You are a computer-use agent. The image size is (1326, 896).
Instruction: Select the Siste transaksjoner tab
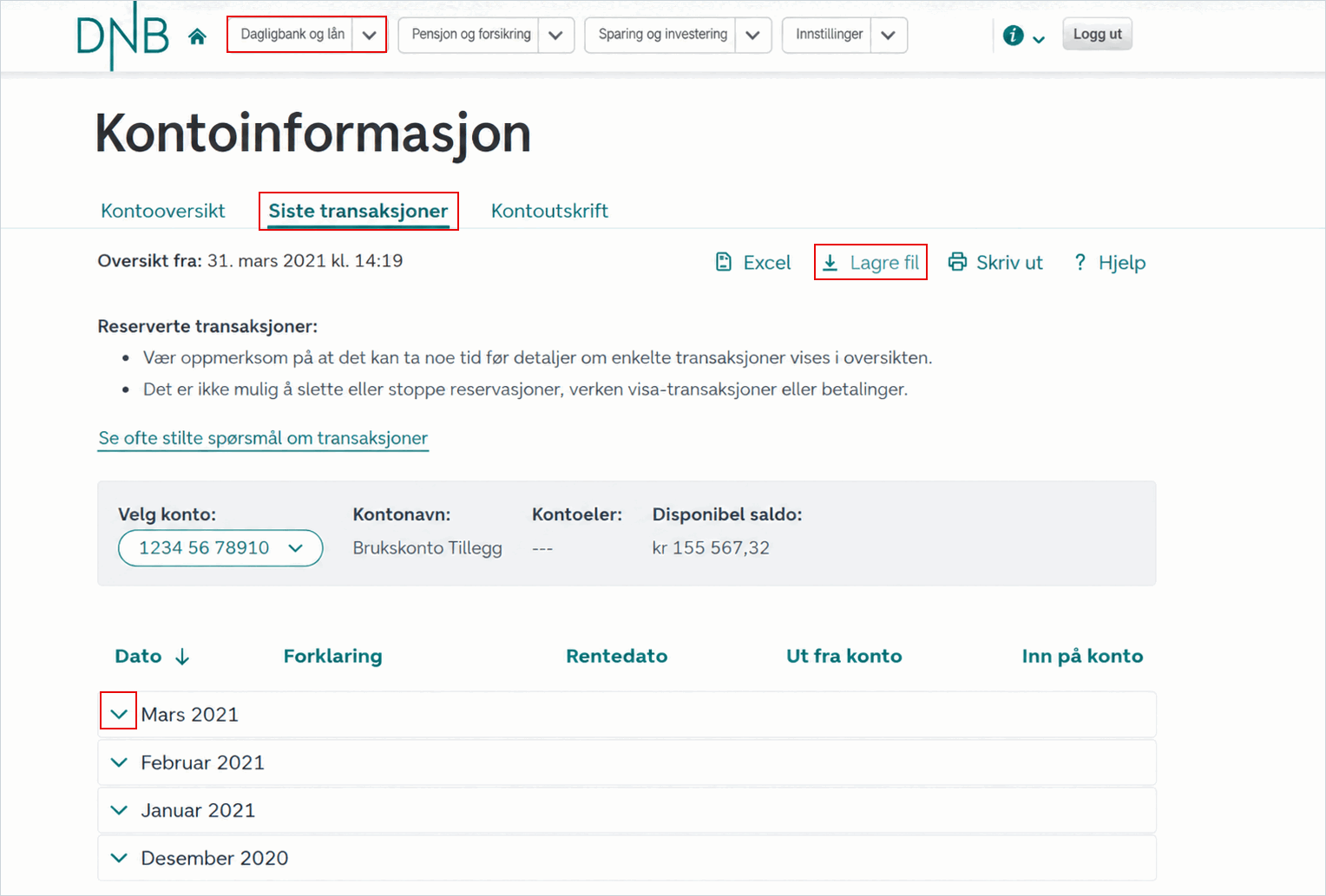(358, 211)
